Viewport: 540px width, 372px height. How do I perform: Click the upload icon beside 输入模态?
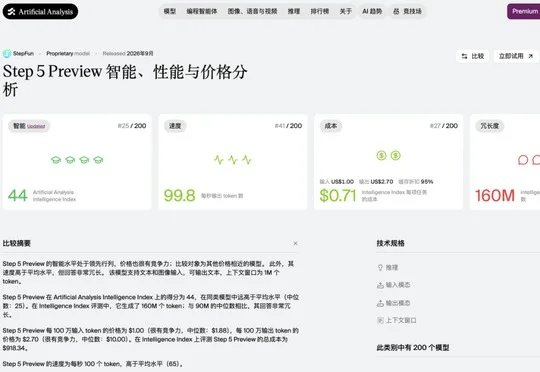tap(380, 285)
